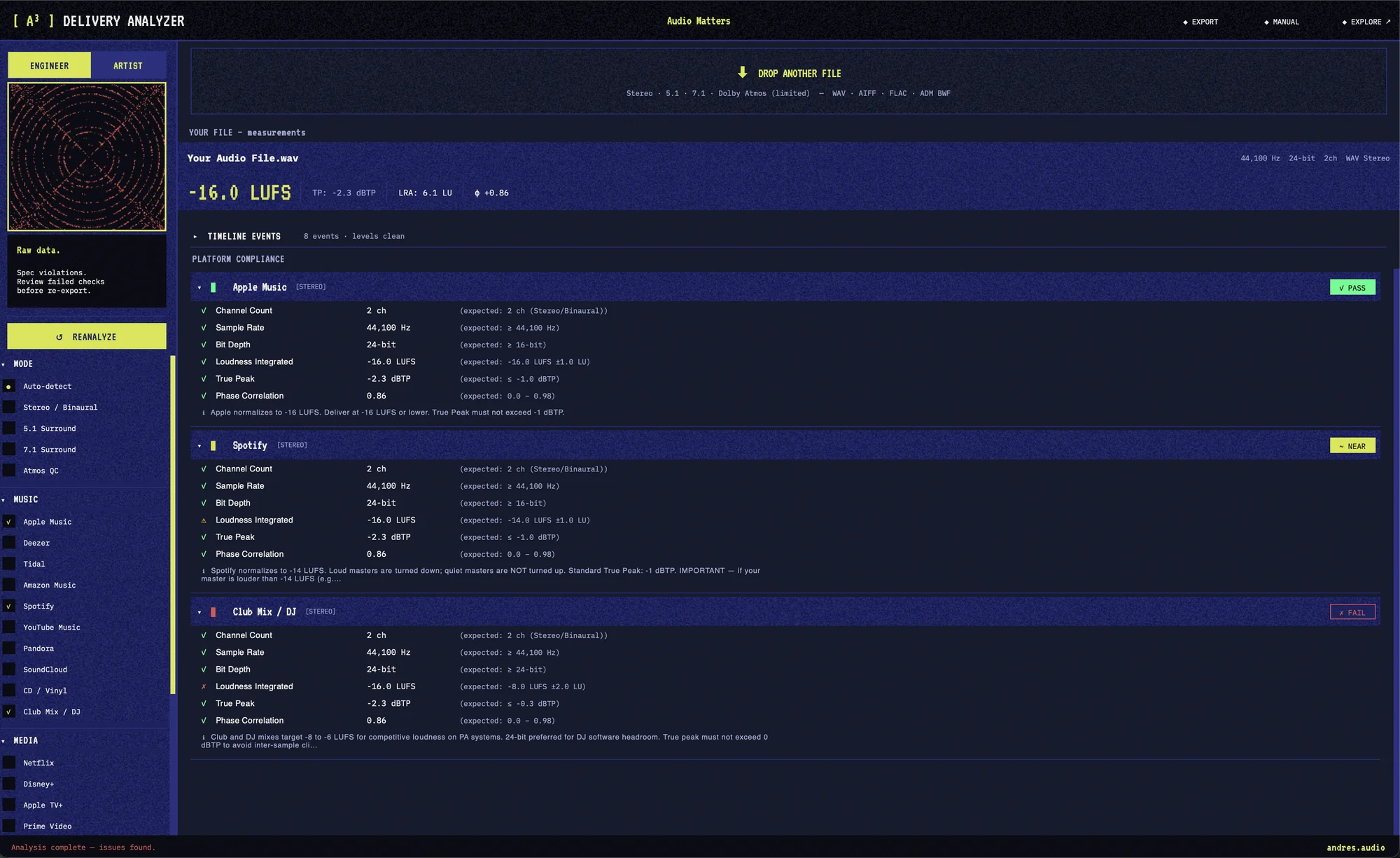Click Club Mix's Loudness Integrated red X
1400x858 pixels.
pos(204,686)
